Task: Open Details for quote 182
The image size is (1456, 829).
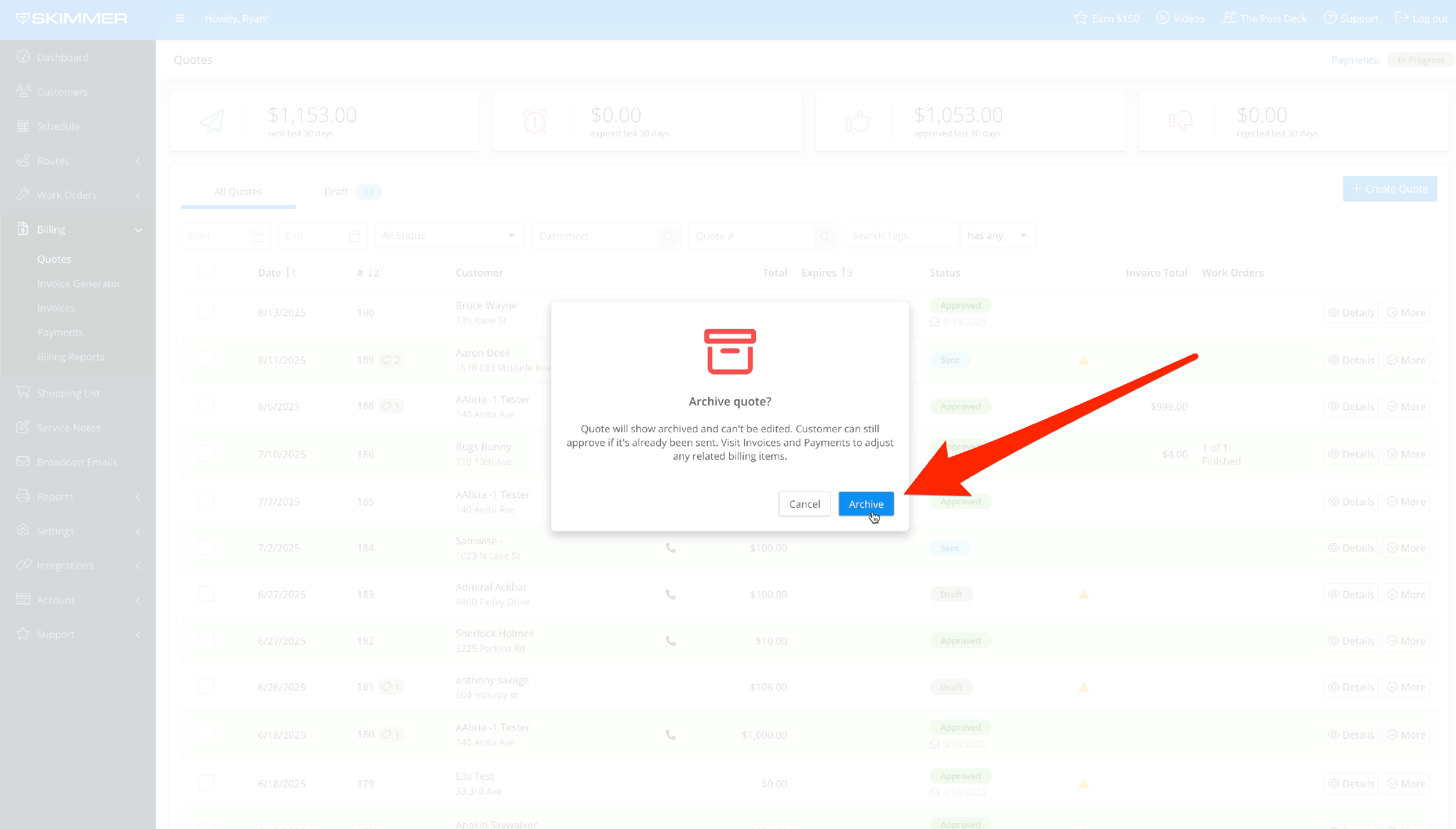Action: point(1351,641)
